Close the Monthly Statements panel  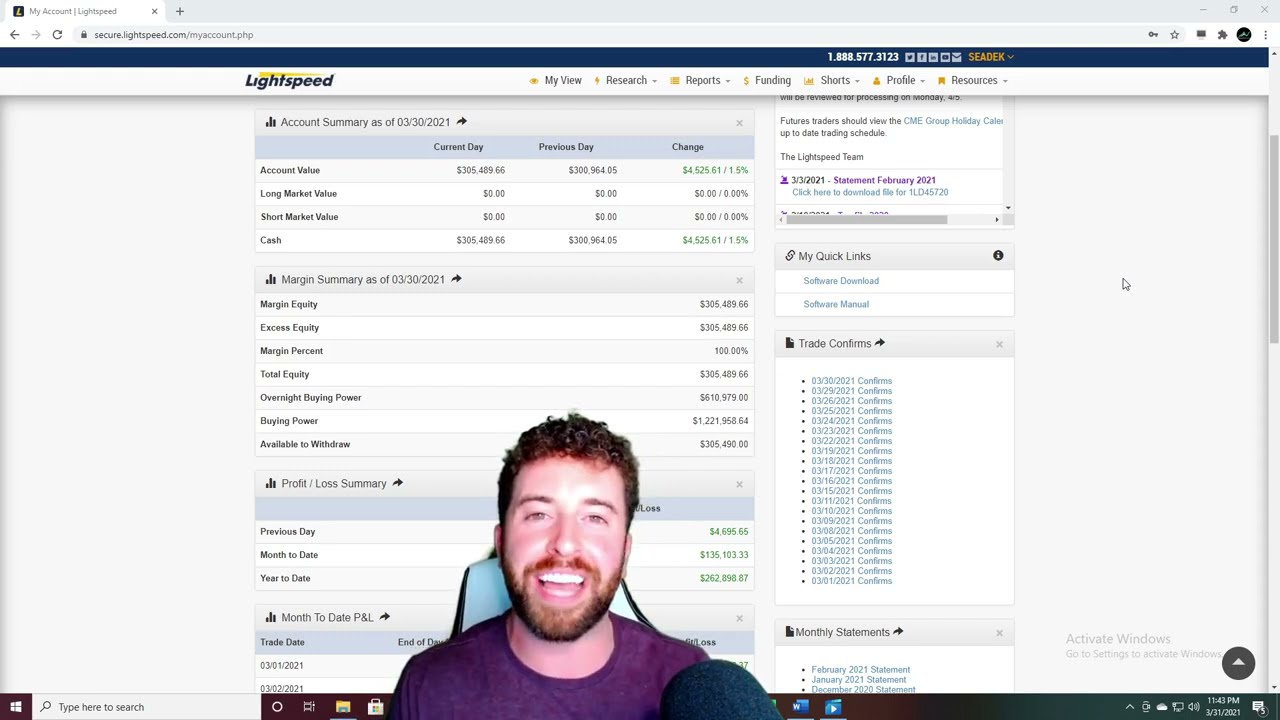999,633
